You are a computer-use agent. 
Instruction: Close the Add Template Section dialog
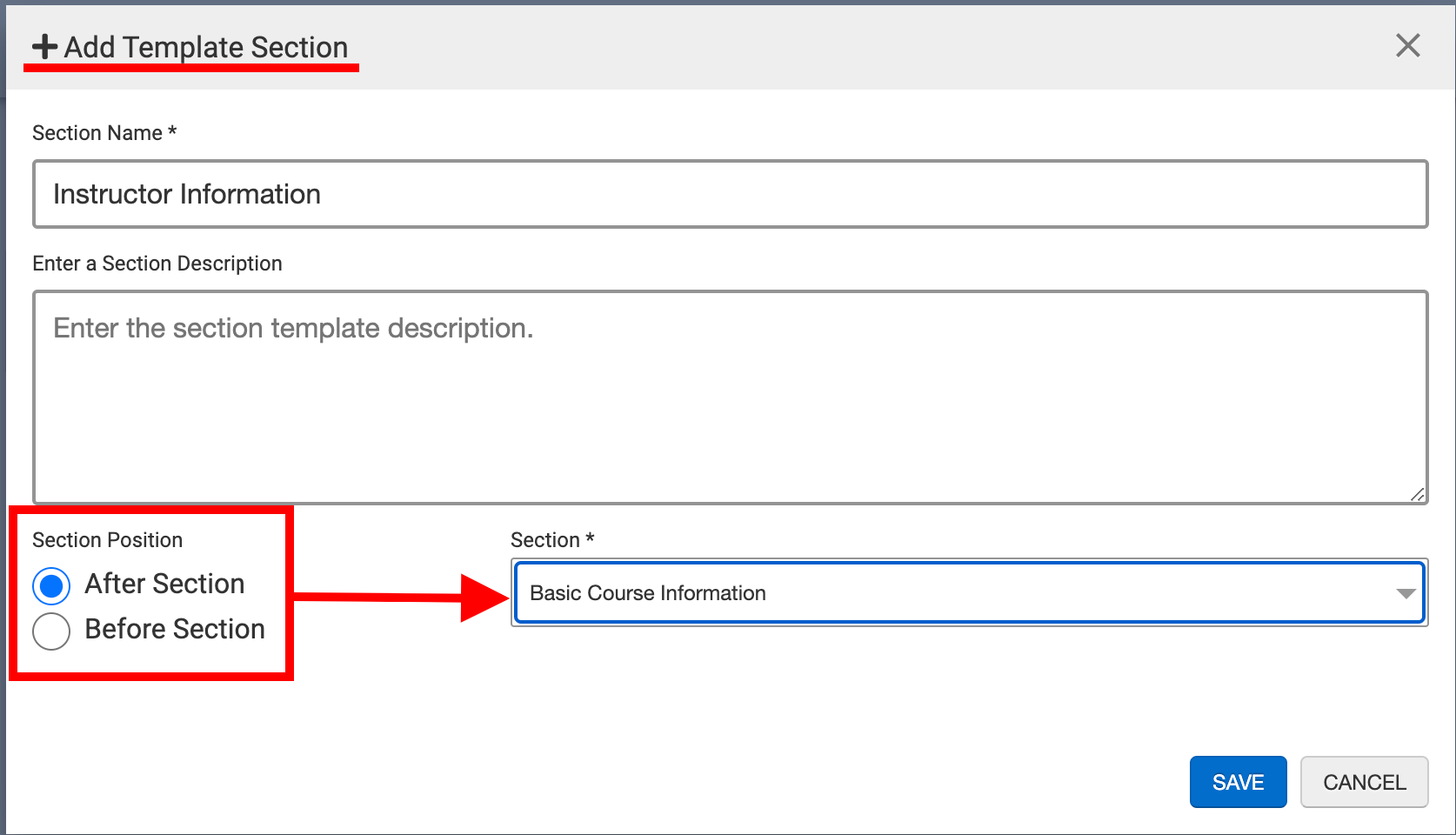(1407, 45)
